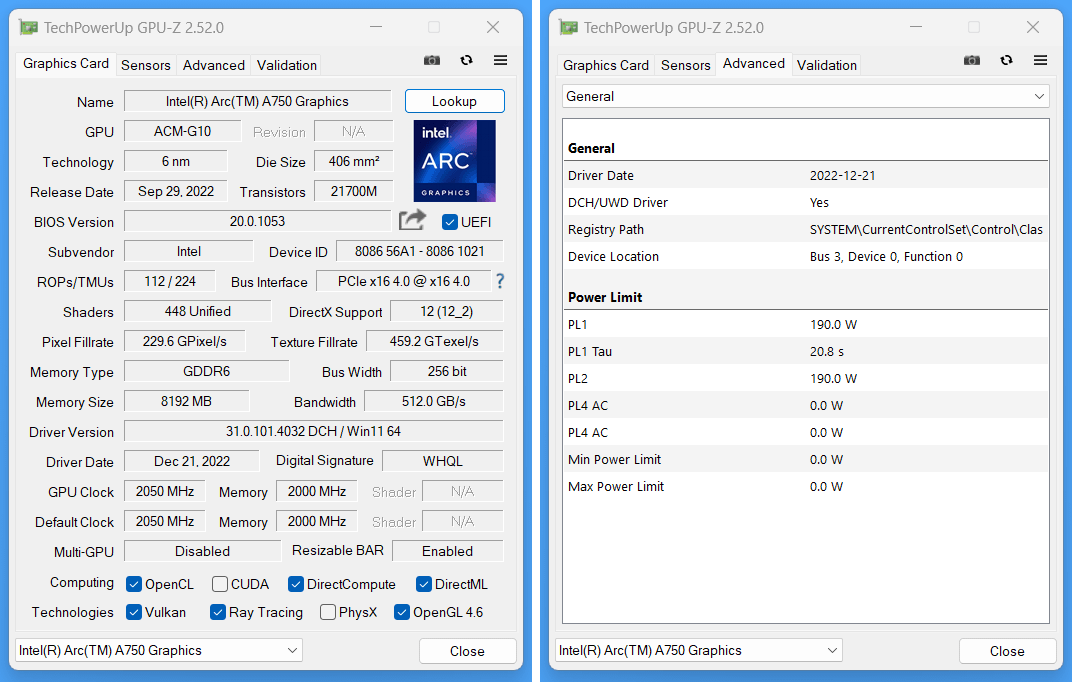Screen dimensions: 1072x682
Task: Toggle the UEFI checkbox
Action: (x=450, y=222)
